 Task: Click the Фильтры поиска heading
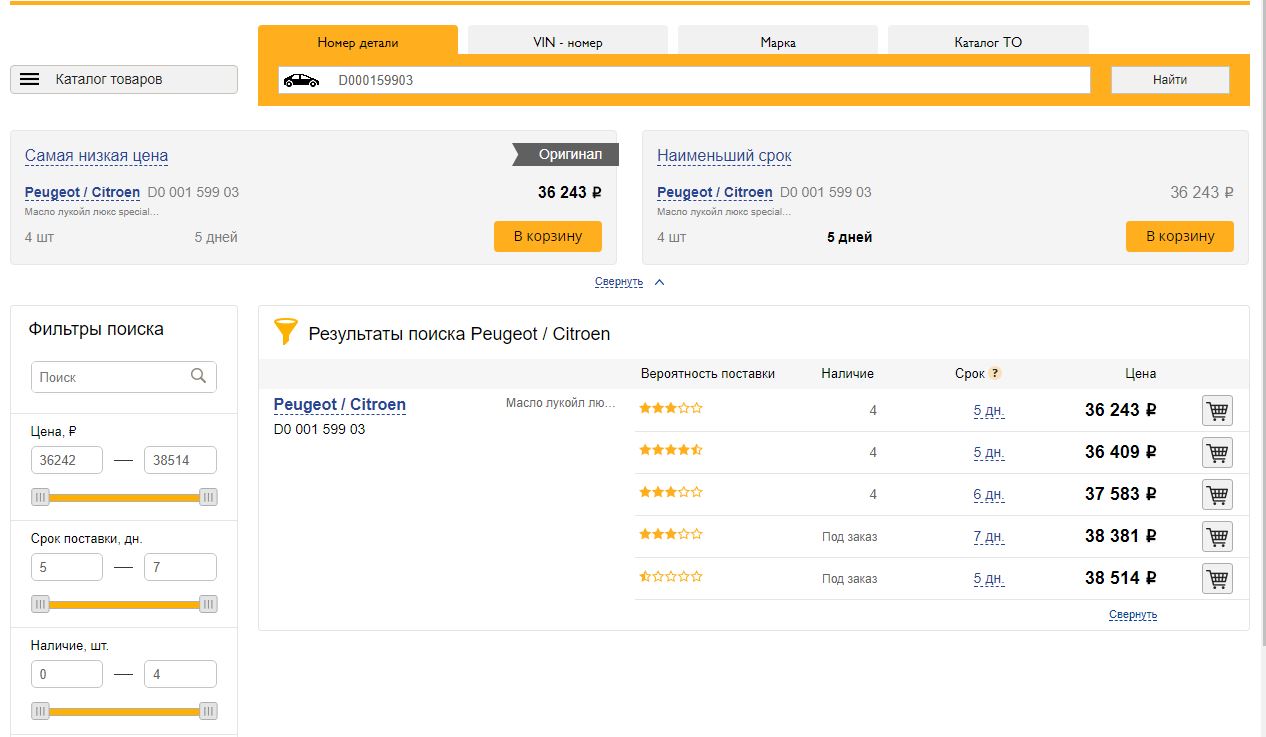96,329
